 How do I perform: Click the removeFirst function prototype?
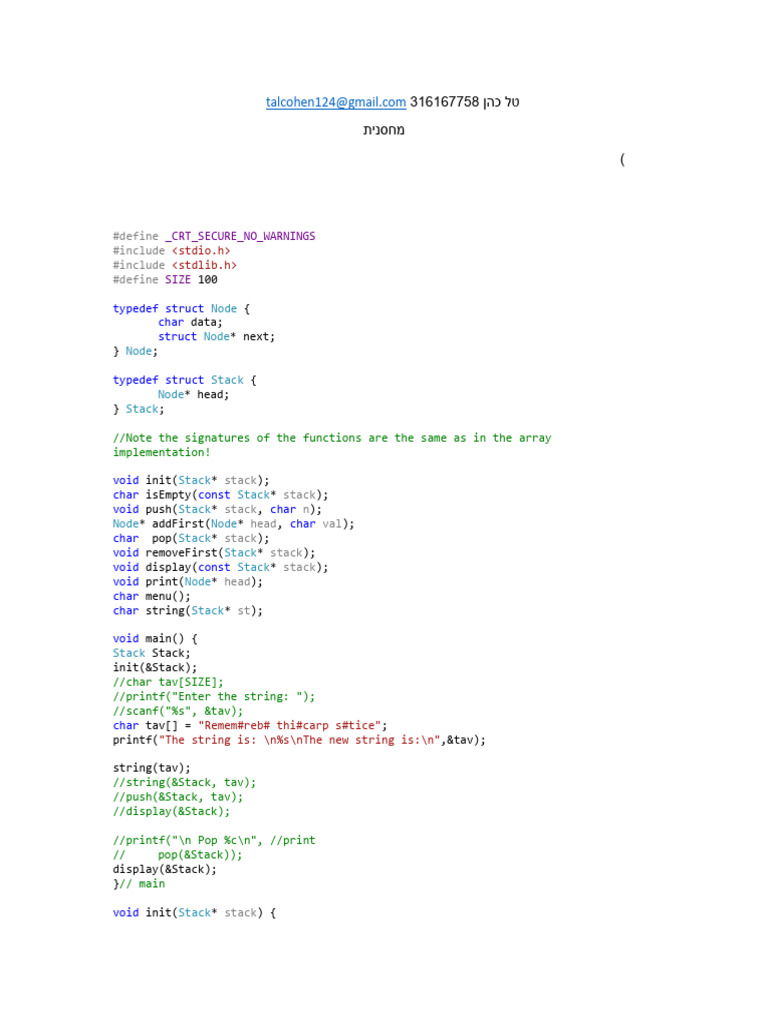click(x=214, y=552)
